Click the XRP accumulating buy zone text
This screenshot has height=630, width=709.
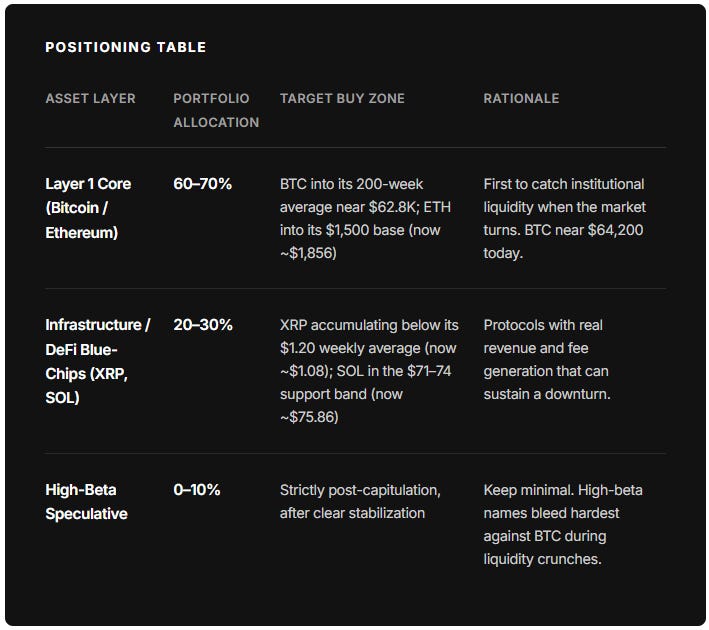[x=369, y=371]
